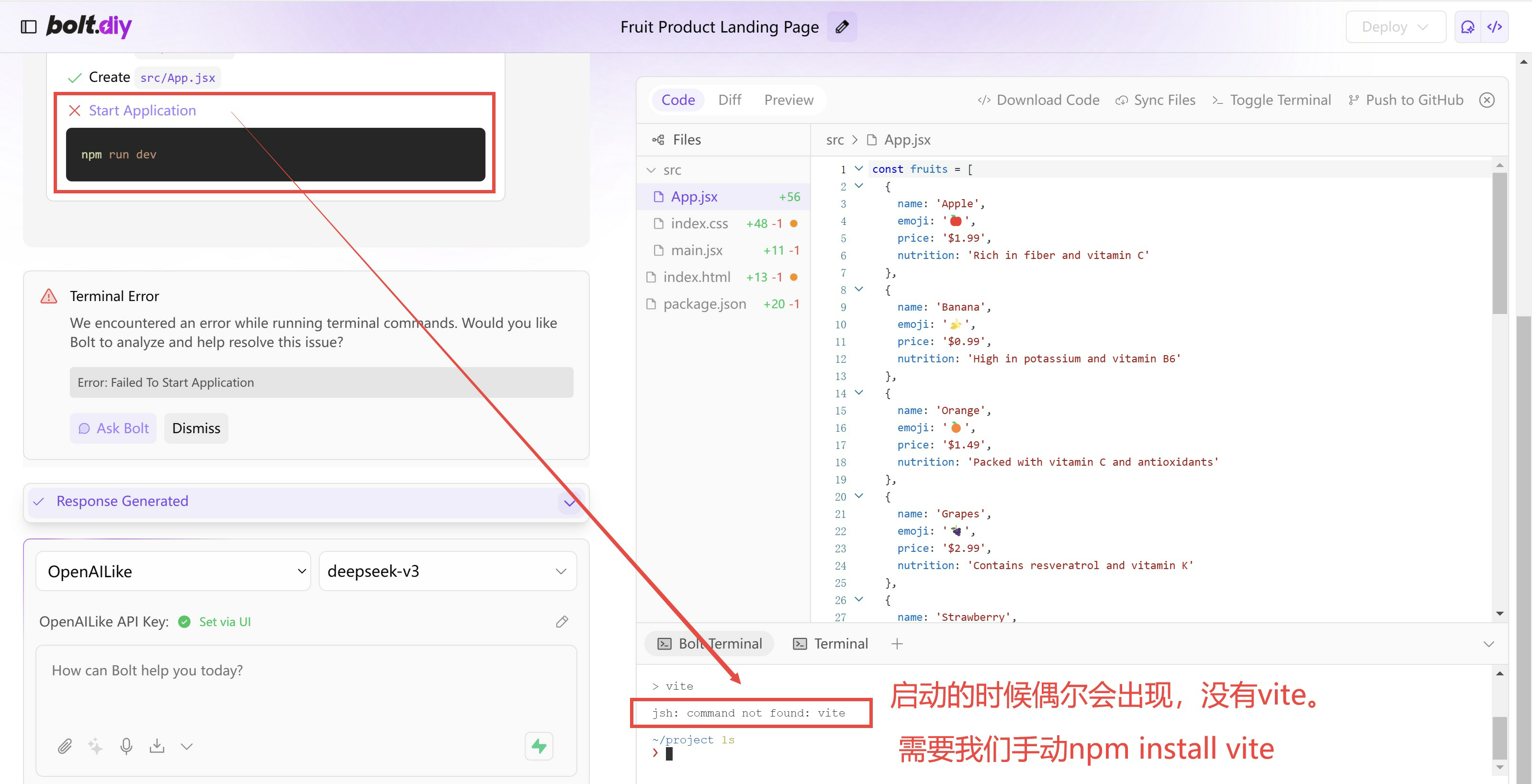Edit the OpenAILike API key pencil icon
Viewport: 1532px width, 784px height.
coord(562,622)
